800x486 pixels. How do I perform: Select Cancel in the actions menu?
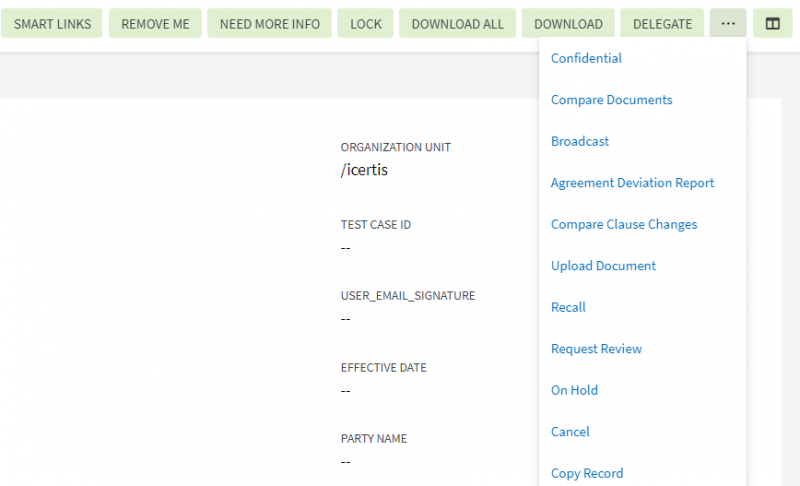pos(570,432)
